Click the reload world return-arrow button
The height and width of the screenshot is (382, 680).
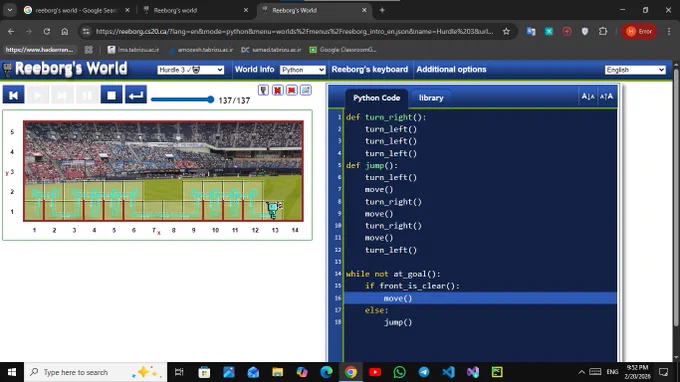pyautogui.click(x=136, y=95)
